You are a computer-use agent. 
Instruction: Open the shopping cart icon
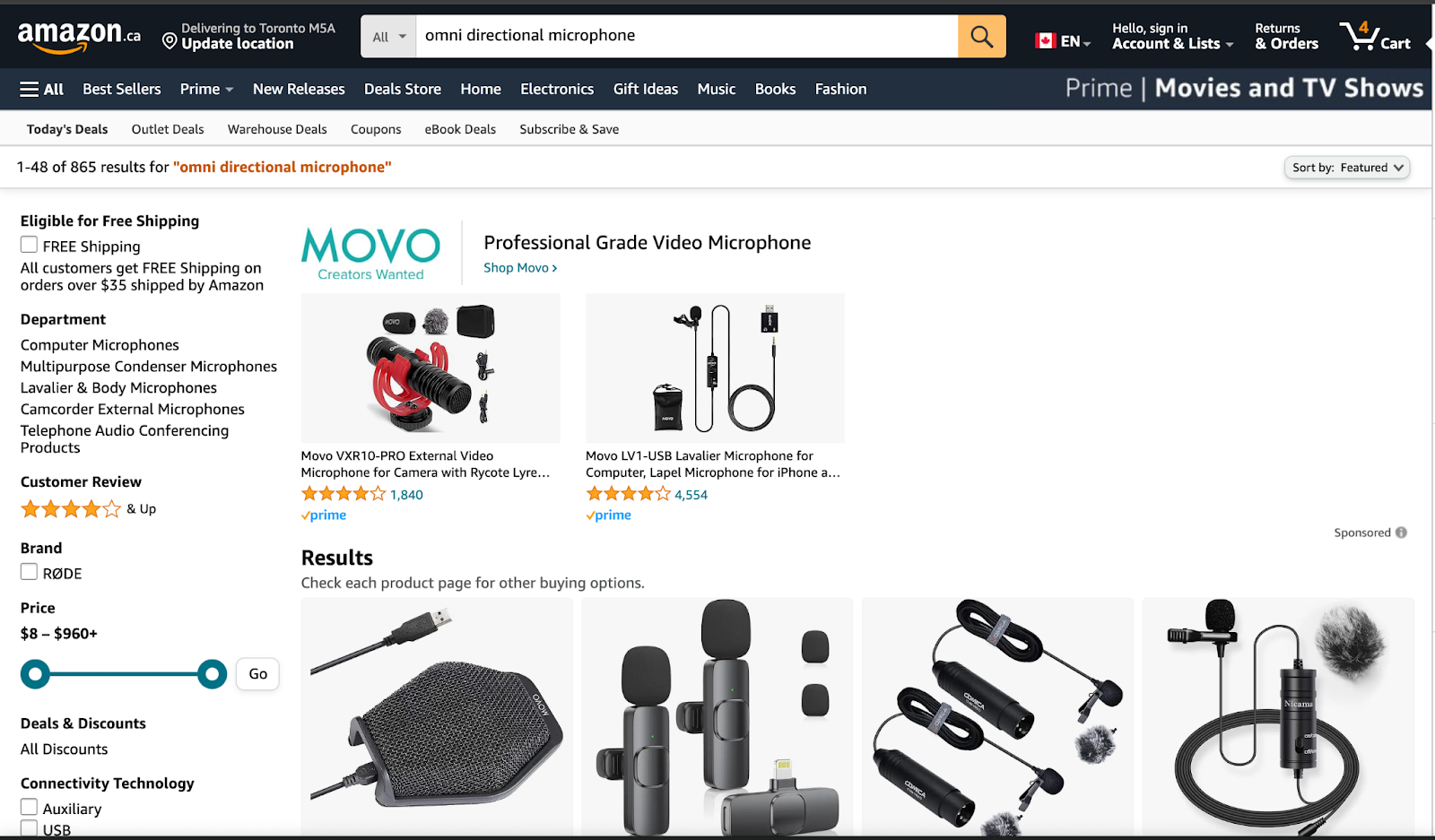pos(1375,36)
